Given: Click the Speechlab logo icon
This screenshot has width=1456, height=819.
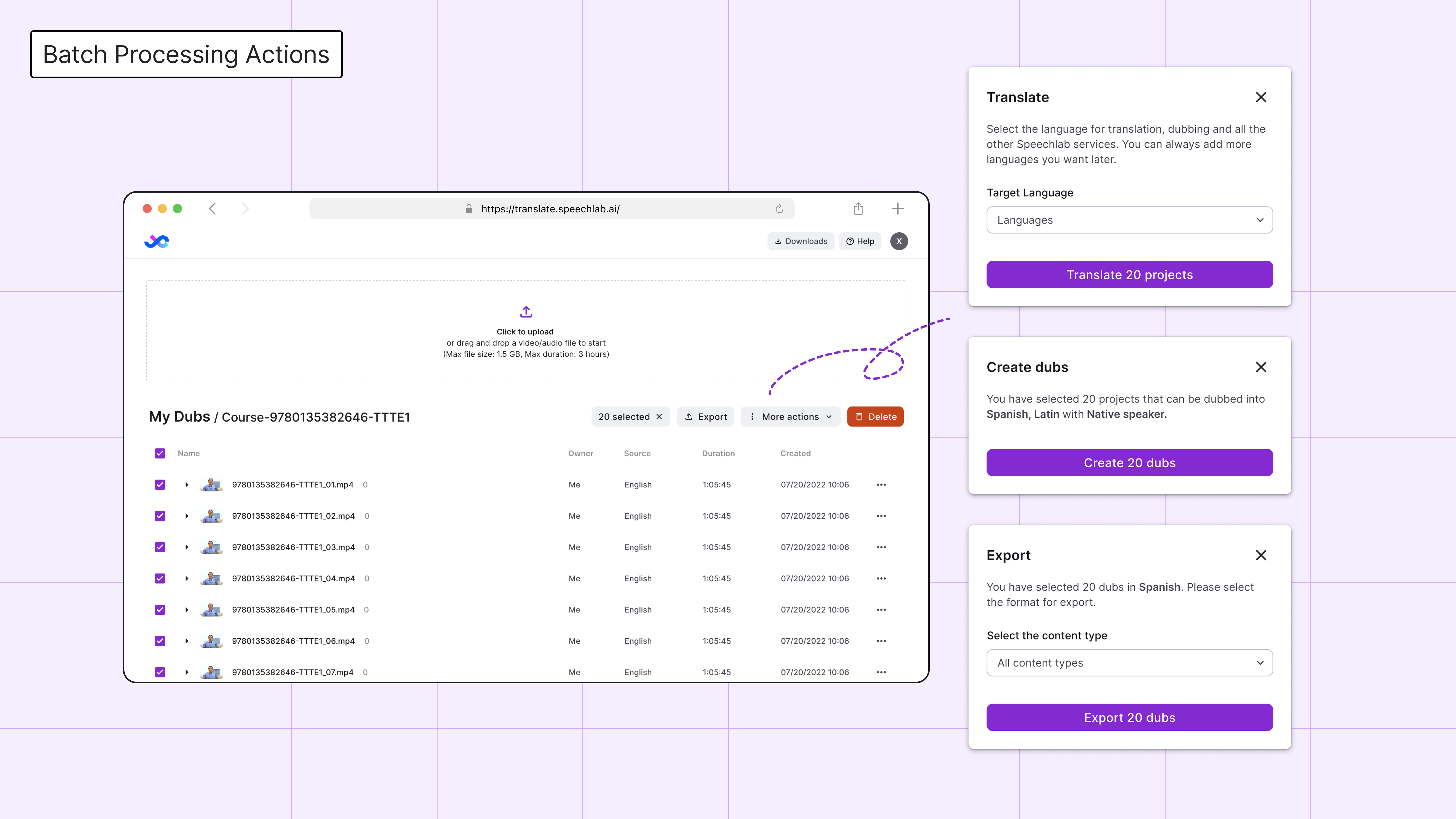Looking at the screenshot, I should pos(156,241).
